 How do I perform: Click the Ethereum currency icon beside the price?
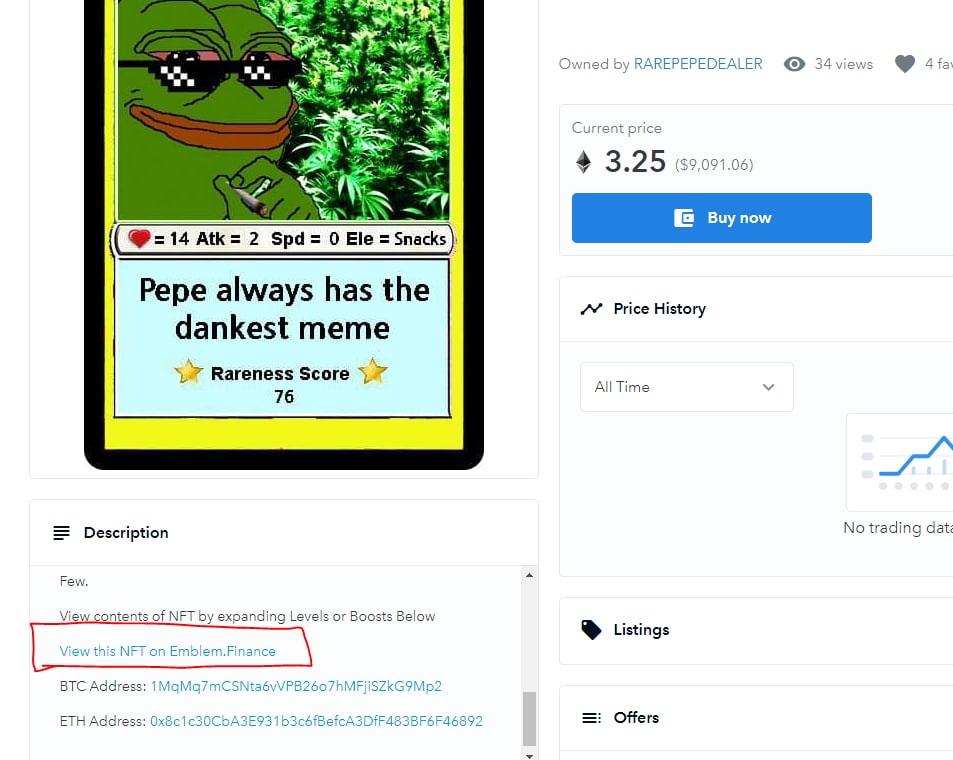tap(583, 162)
